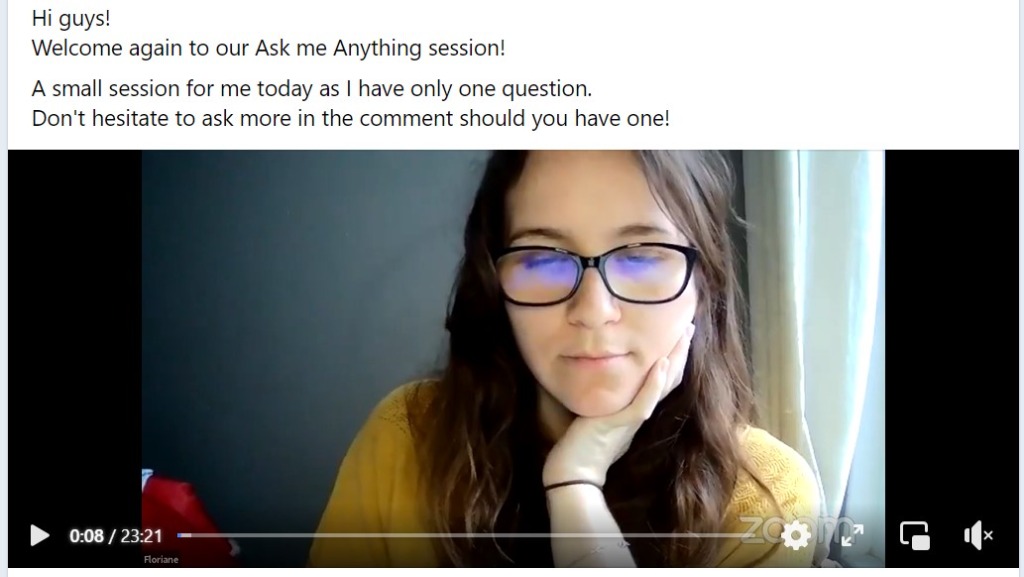Enable picture-in-picture mode
The height and width of the screenshot is (577, 1024).
(x=914, y=536)
